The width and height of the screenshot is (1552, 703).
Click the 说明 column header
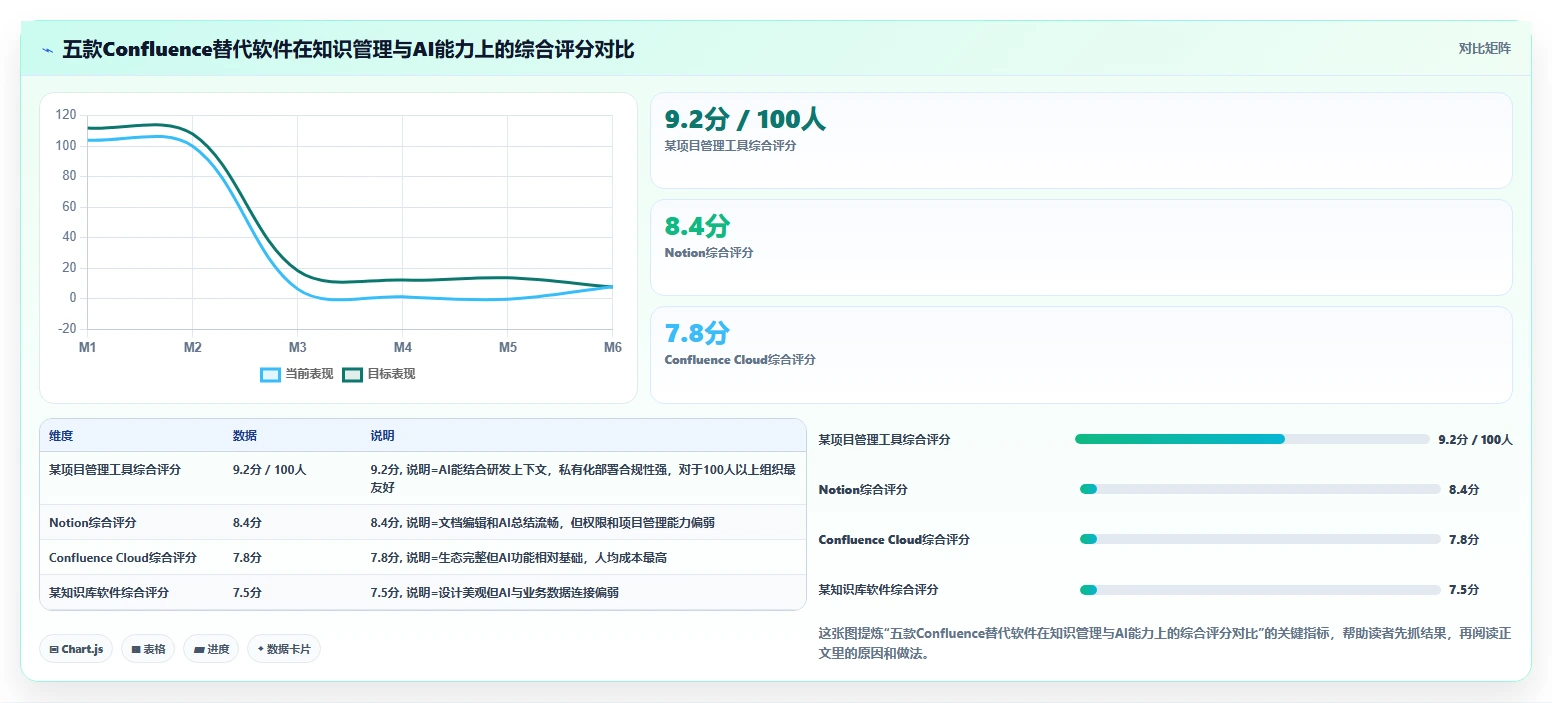[x=382, y=436]
